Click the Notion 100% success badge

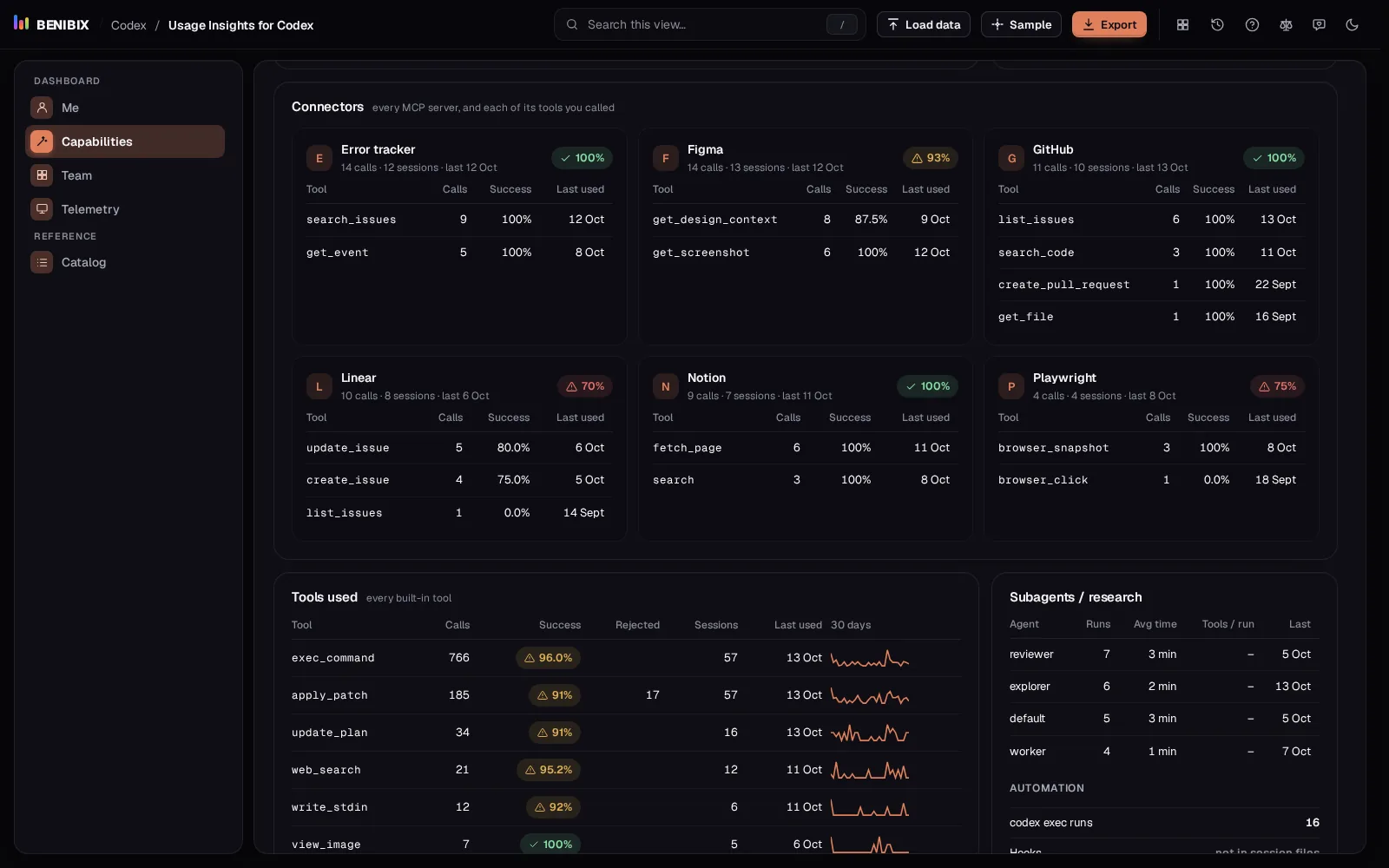[927, 386]
